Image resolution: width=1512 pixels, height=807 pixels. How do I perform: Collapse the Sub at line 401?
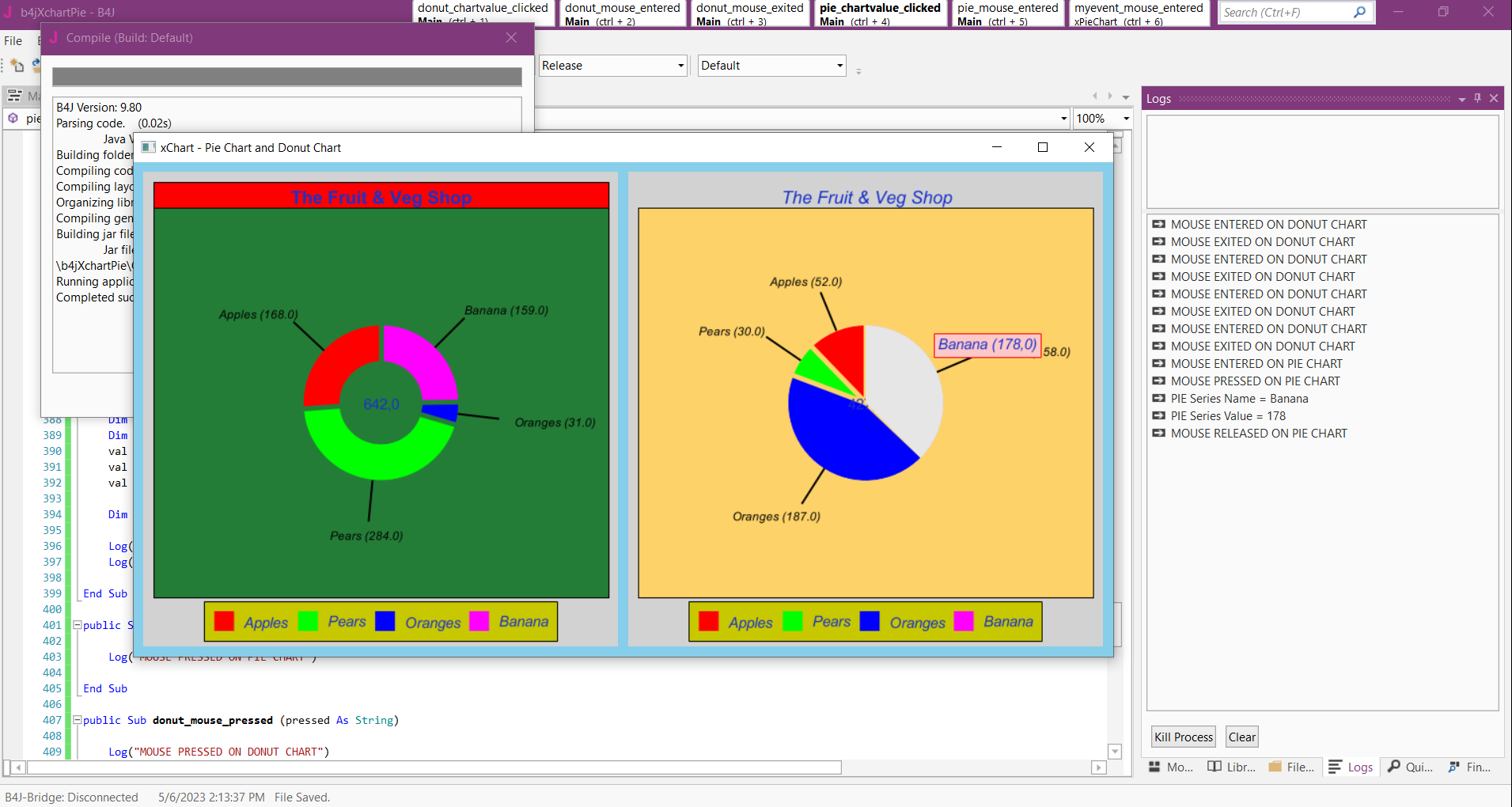pyautogui.click(x=78, y=625)
